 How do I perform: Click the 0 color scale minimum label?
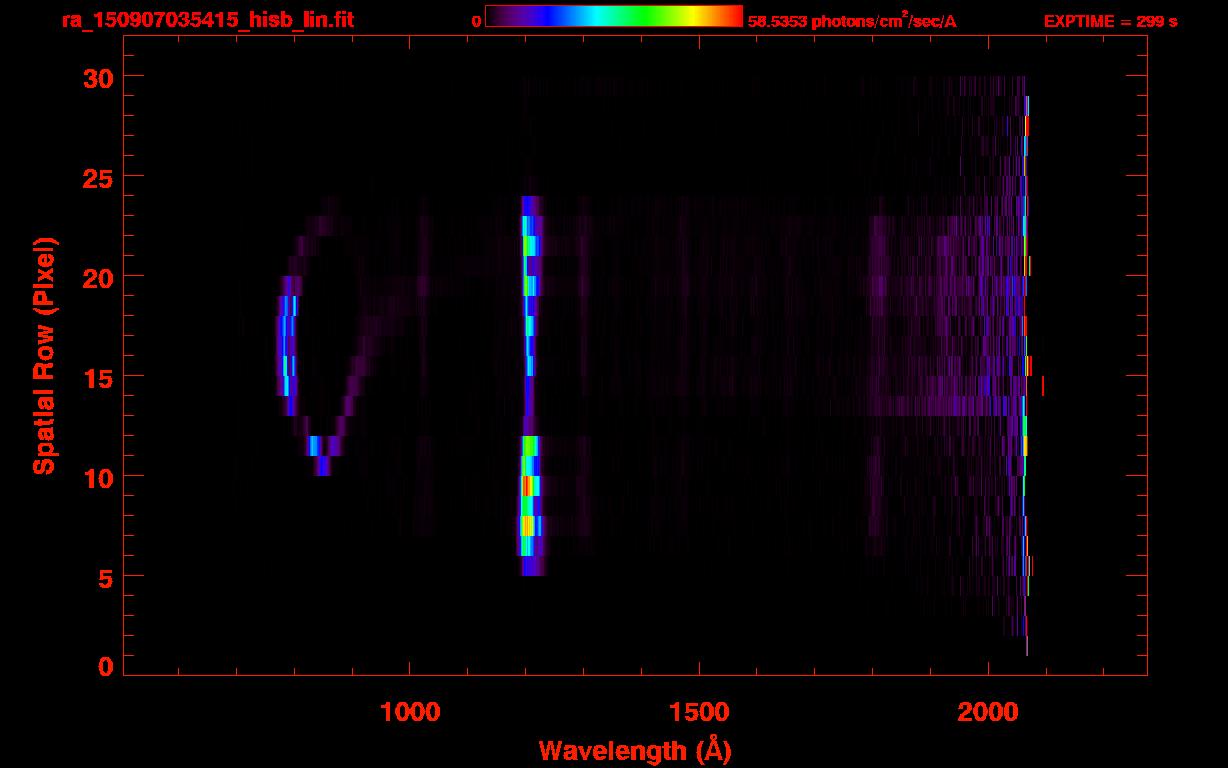point(476,21)
